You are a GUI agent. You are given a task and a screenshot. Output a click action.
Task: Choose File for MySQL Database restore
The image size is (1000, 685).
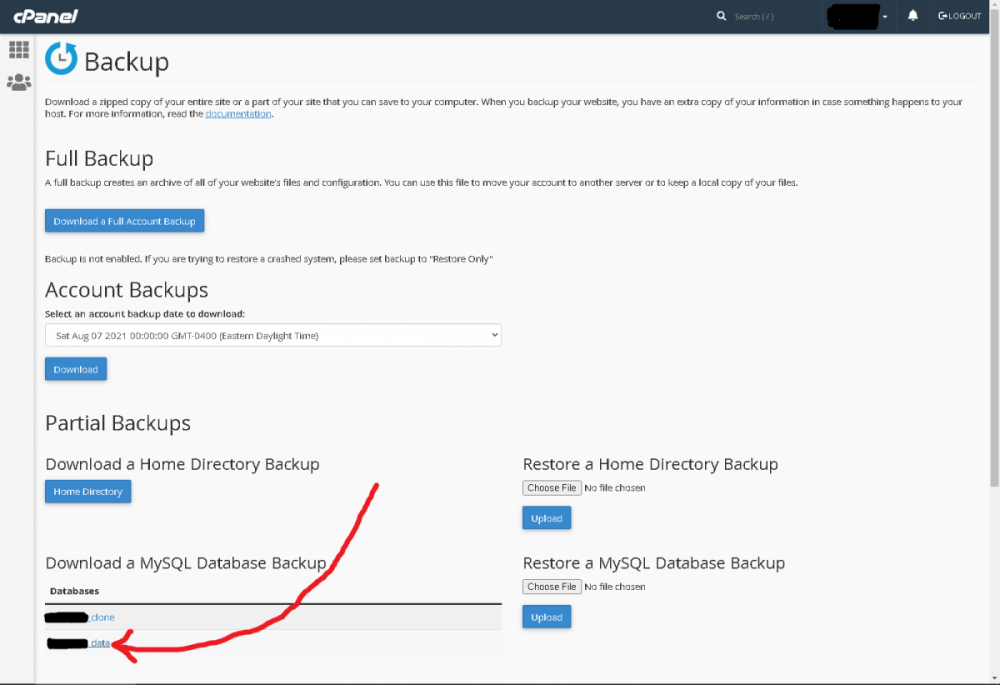click(x=552, y=587)
